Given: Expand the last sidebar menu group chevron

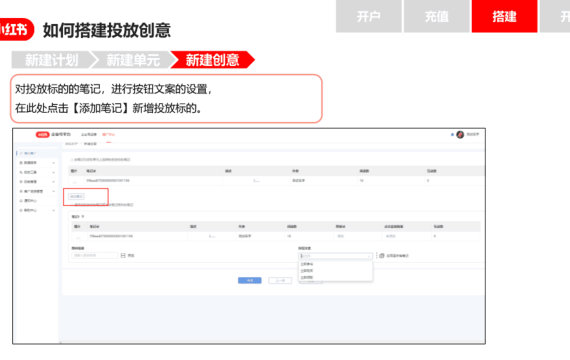Looking at the screenshot, I should coord(53,210).
